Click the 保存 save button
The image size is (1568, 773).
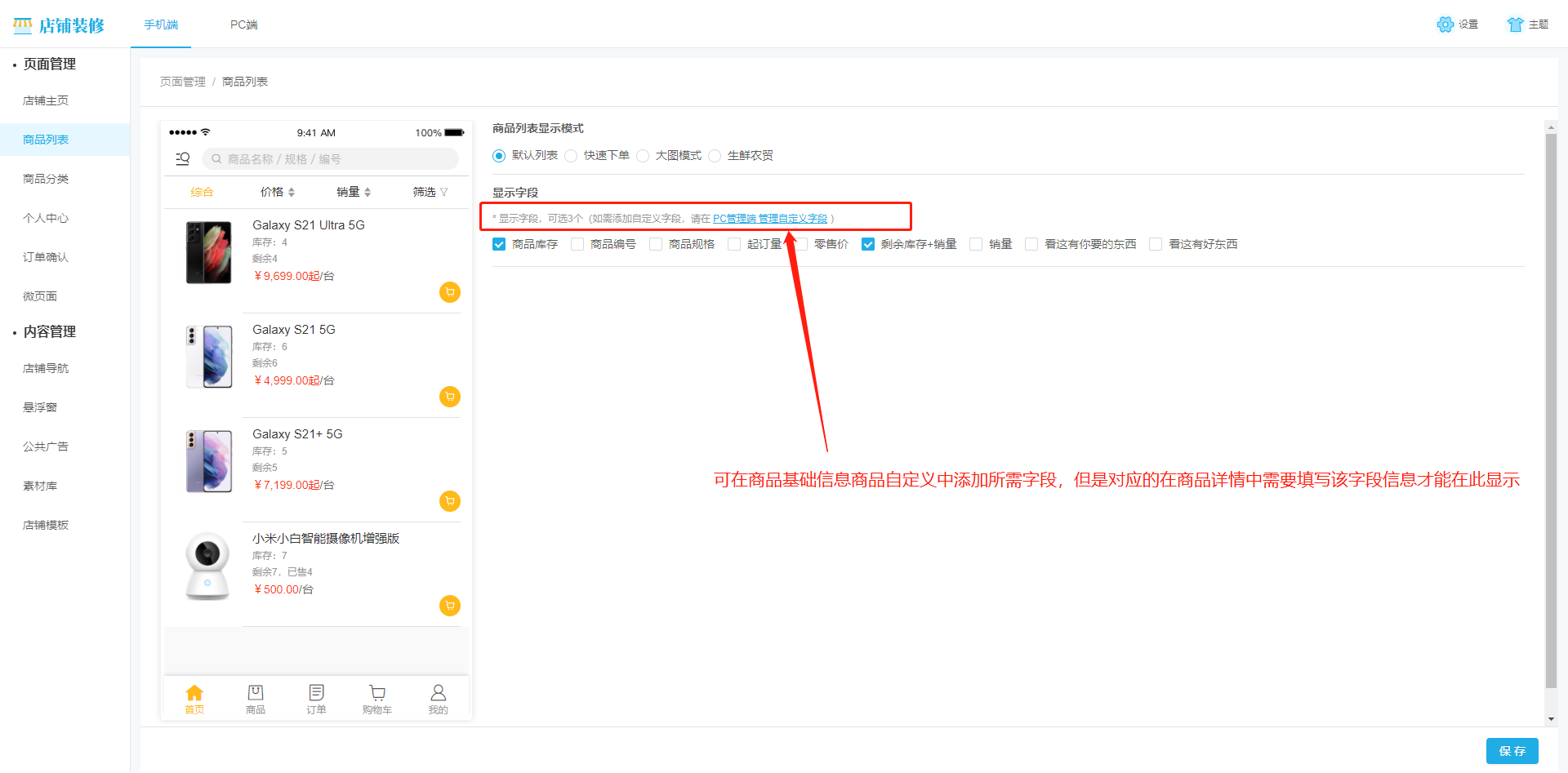pos(1512,751)
